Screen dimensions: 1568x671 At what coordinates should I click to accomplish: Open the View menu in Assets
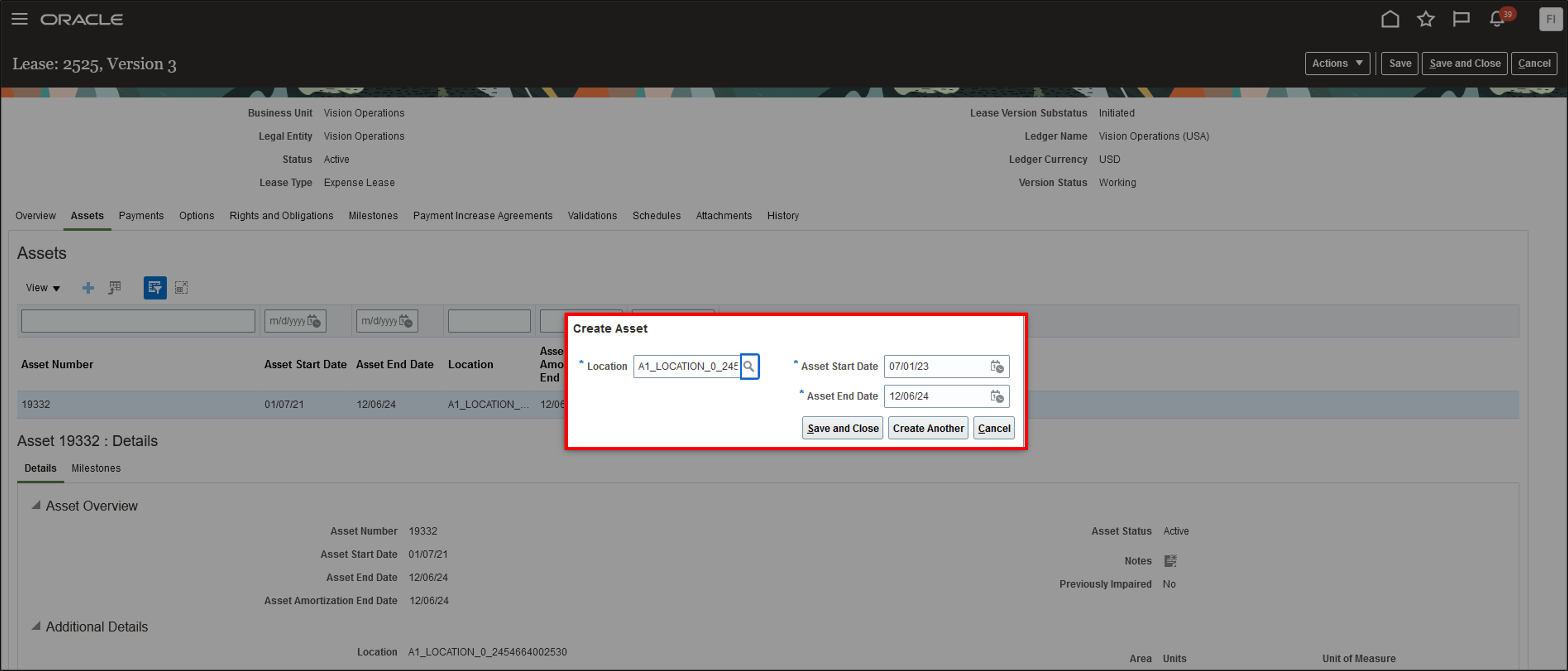click(43, 288)
